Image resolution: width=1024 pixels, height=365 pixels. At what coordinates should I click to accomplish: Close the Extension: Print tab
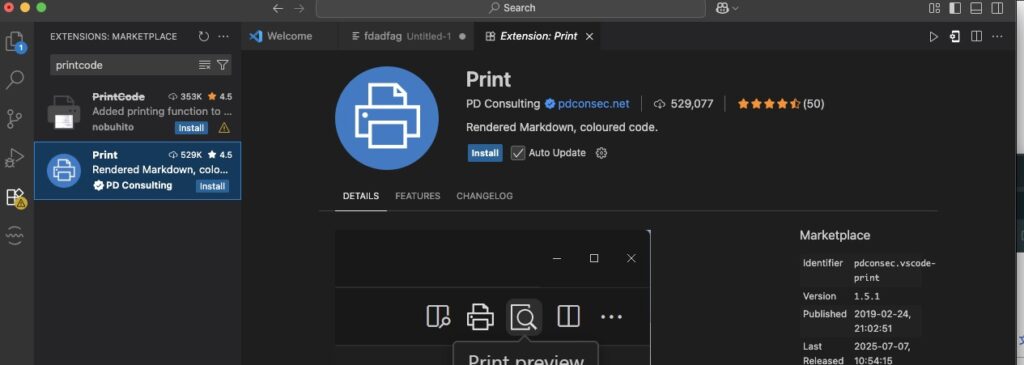pos(589,37)
